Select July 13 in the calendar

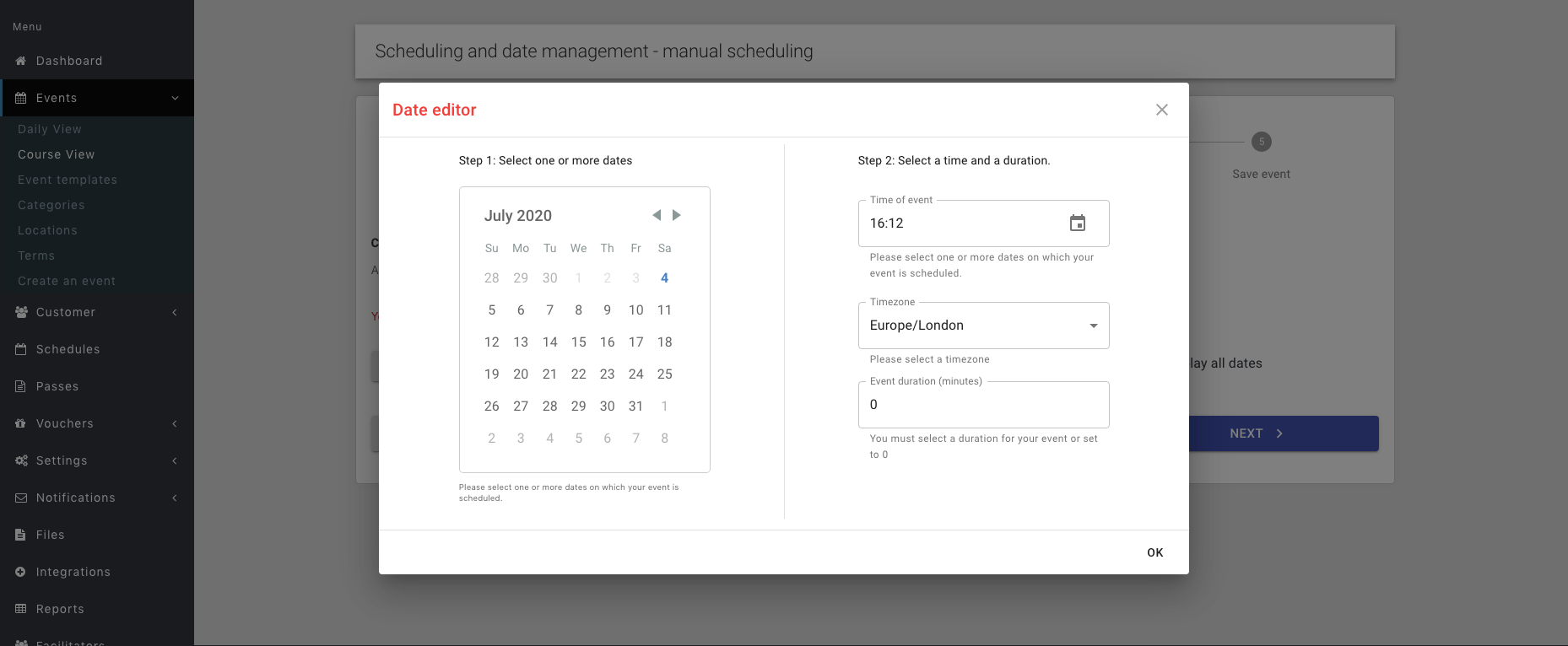[521, 342]
